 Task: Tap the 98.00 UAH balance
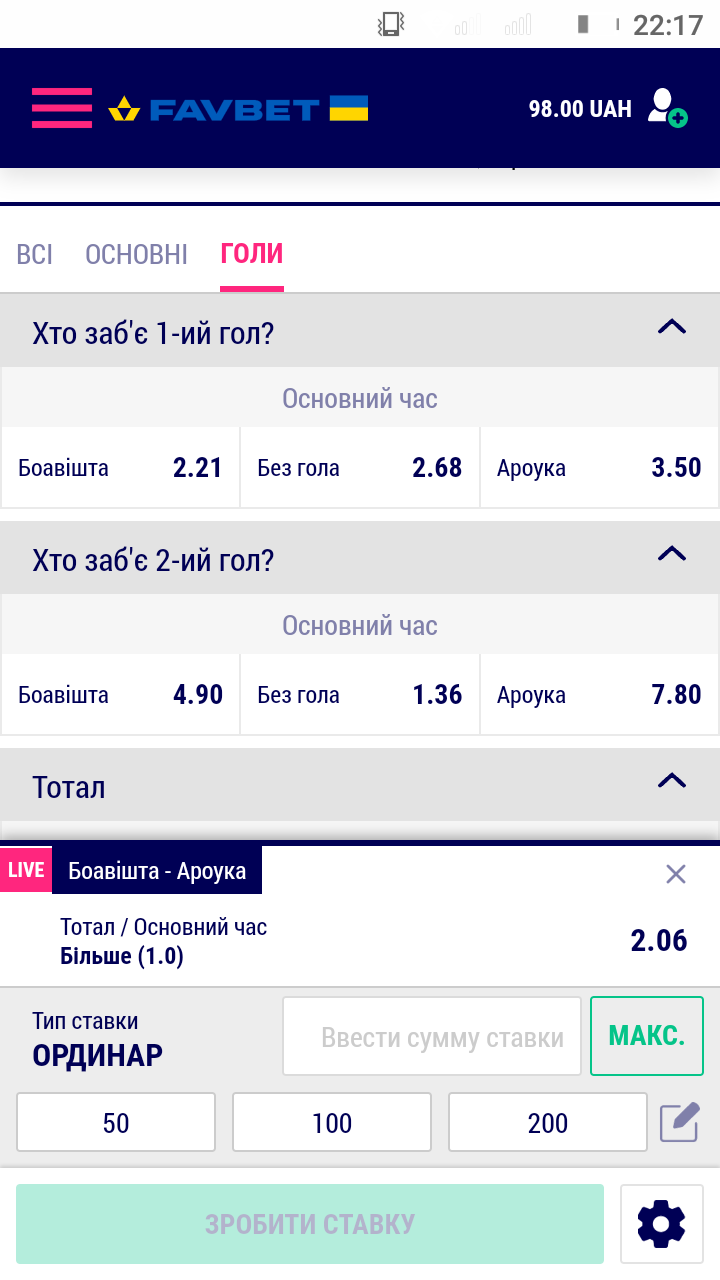[x=580, y=108]
